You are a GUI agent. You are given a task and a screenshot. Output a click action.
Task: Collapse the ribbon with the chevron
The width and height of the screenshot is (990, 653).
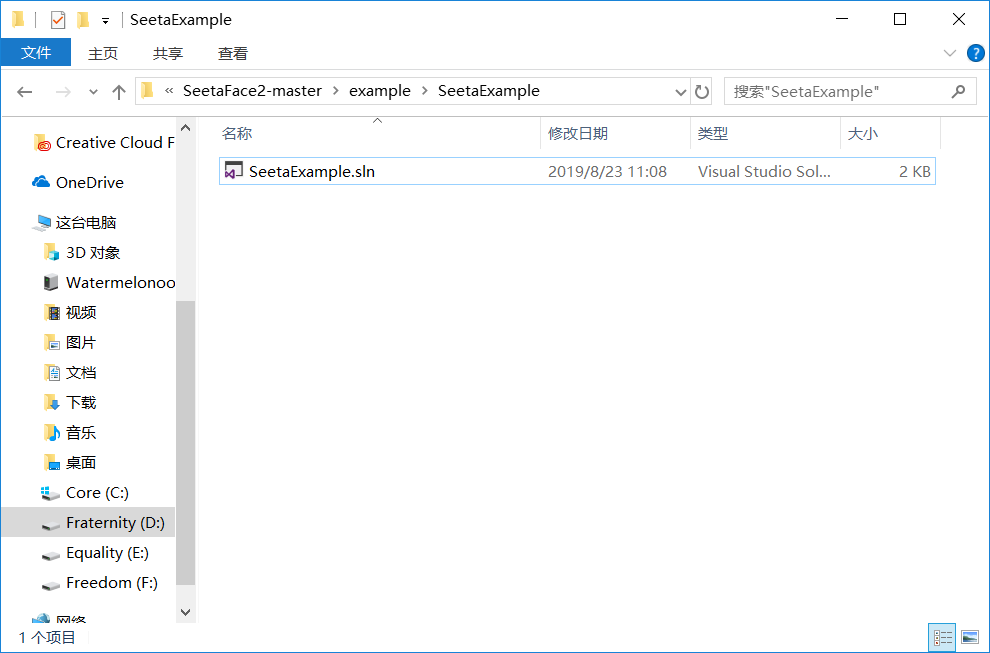click(949, 53)
